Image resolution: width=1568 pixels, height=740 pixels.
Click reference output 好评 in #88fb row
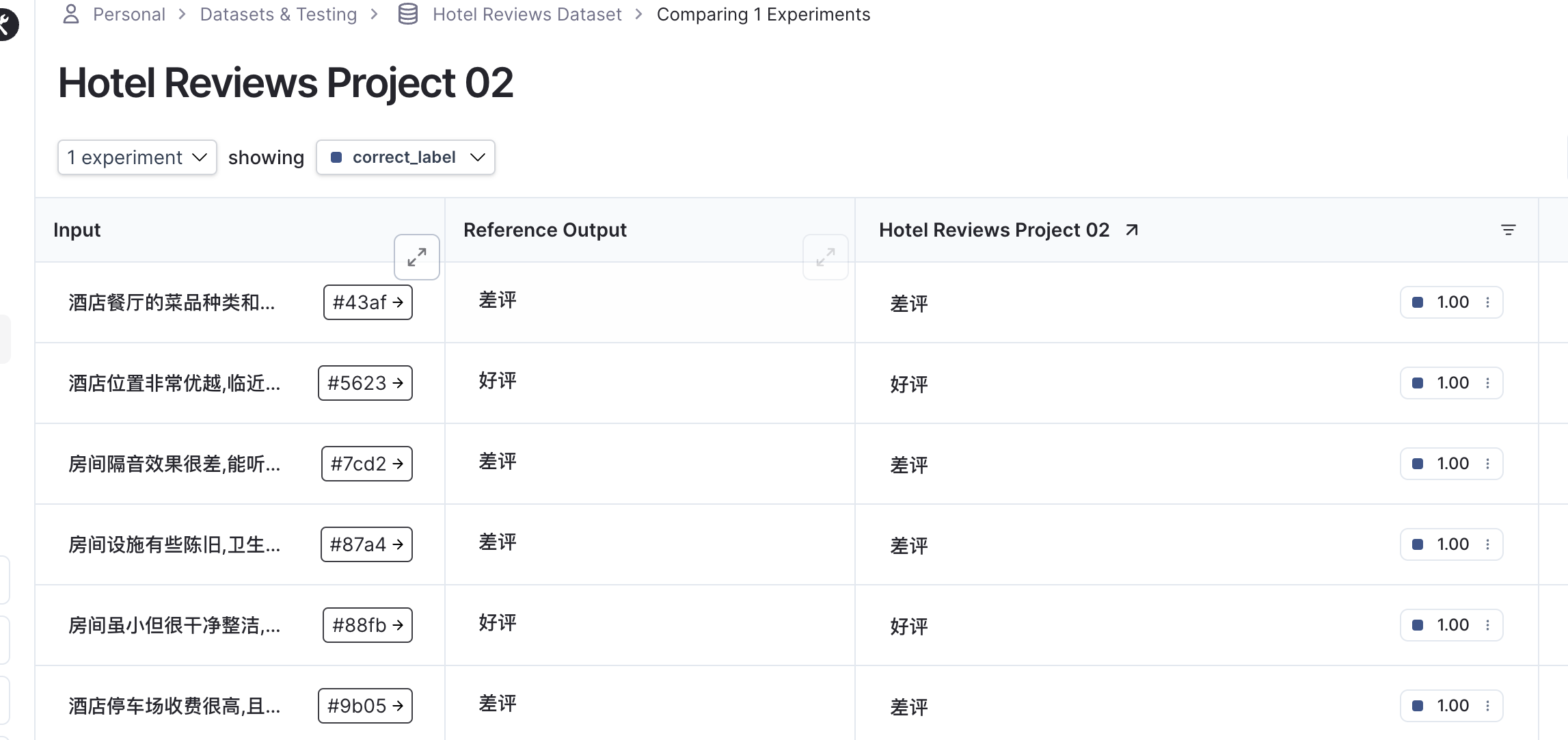[498, 623]
